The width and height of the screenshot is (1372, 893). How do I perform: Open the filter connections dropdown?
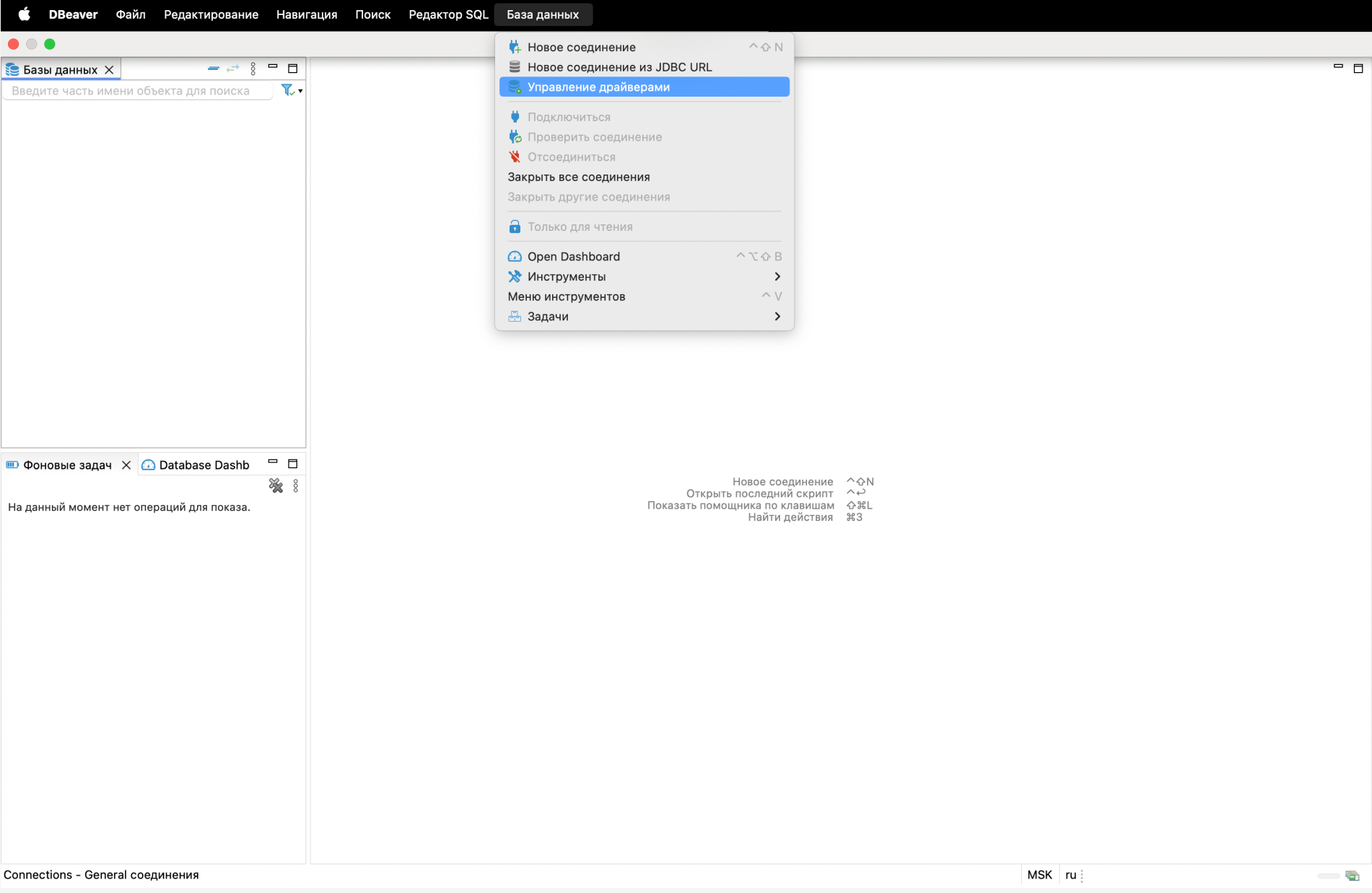292,90
